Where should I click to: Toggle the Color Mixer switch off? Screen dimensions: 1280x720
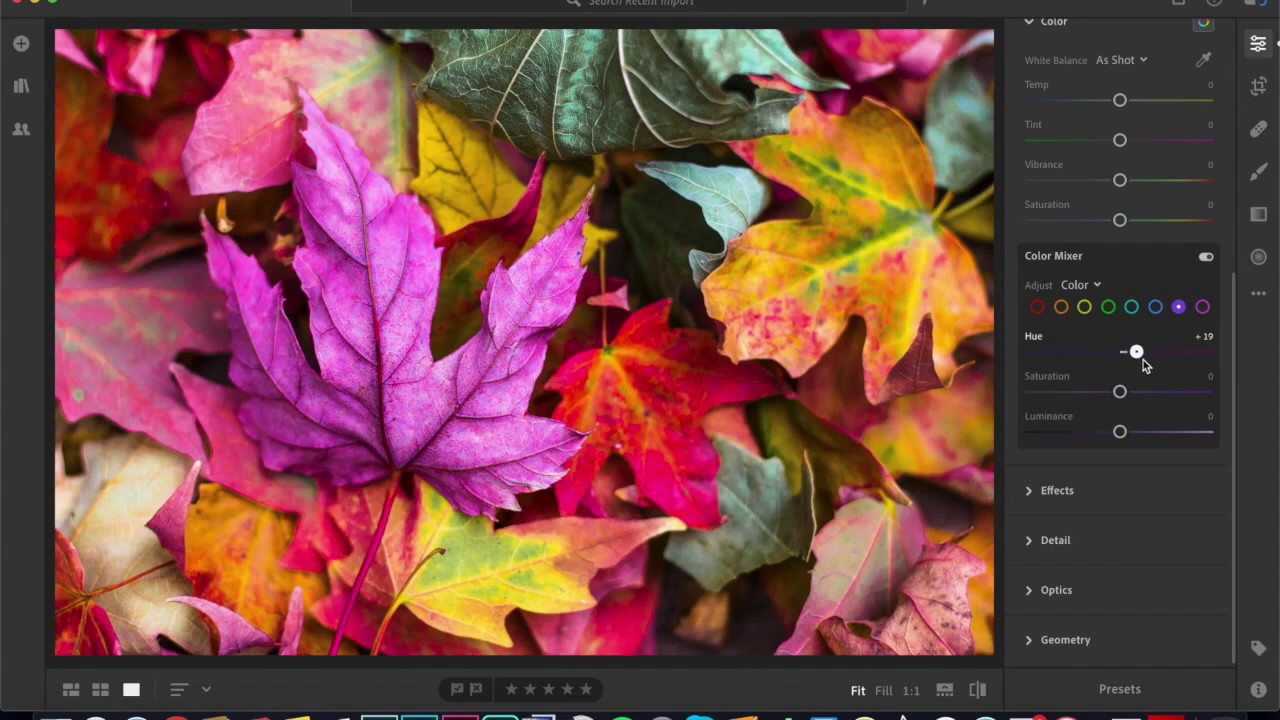point(1206,257)
